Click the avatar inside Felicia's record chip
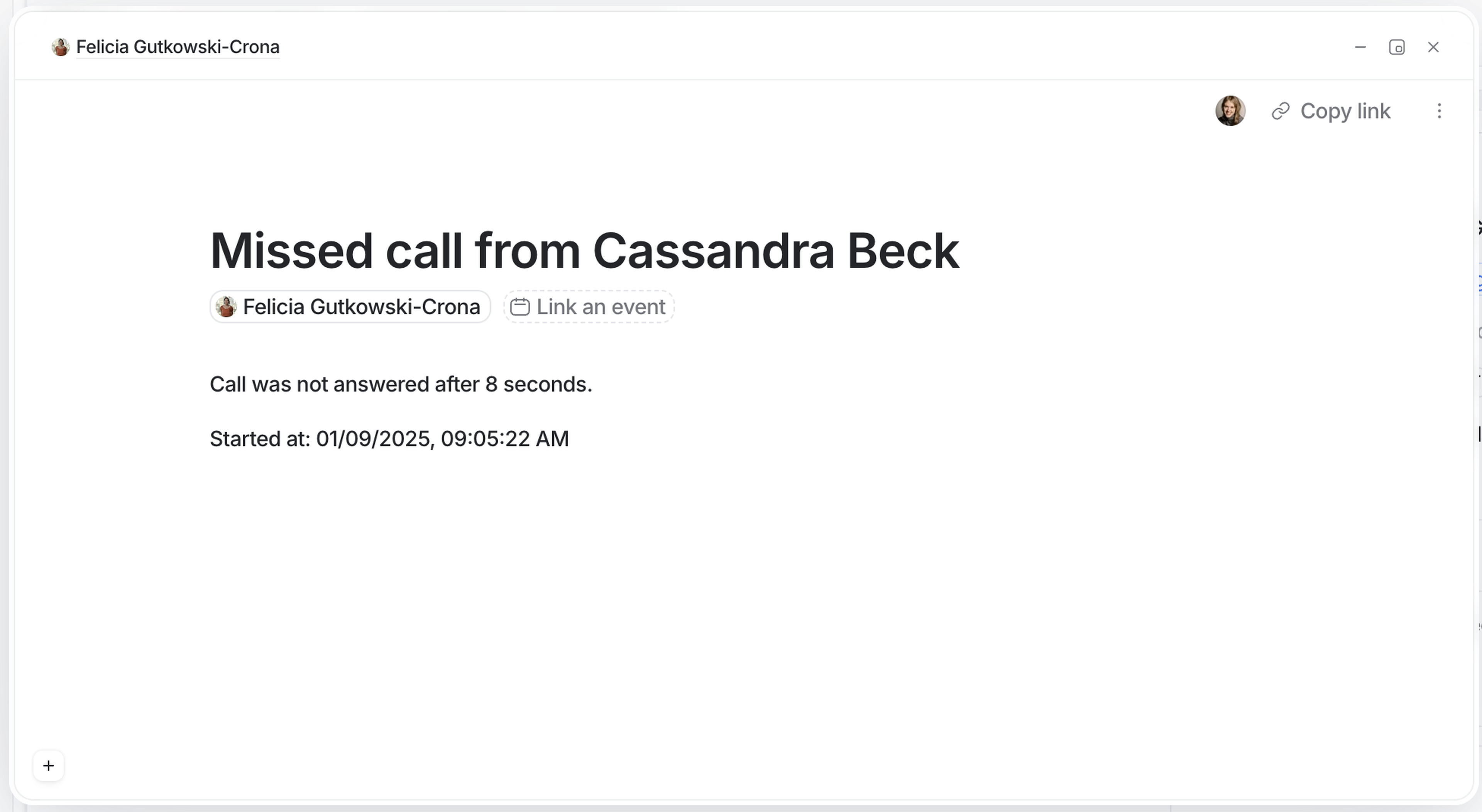The image size is (1482, 812). [x=226, y=307]
